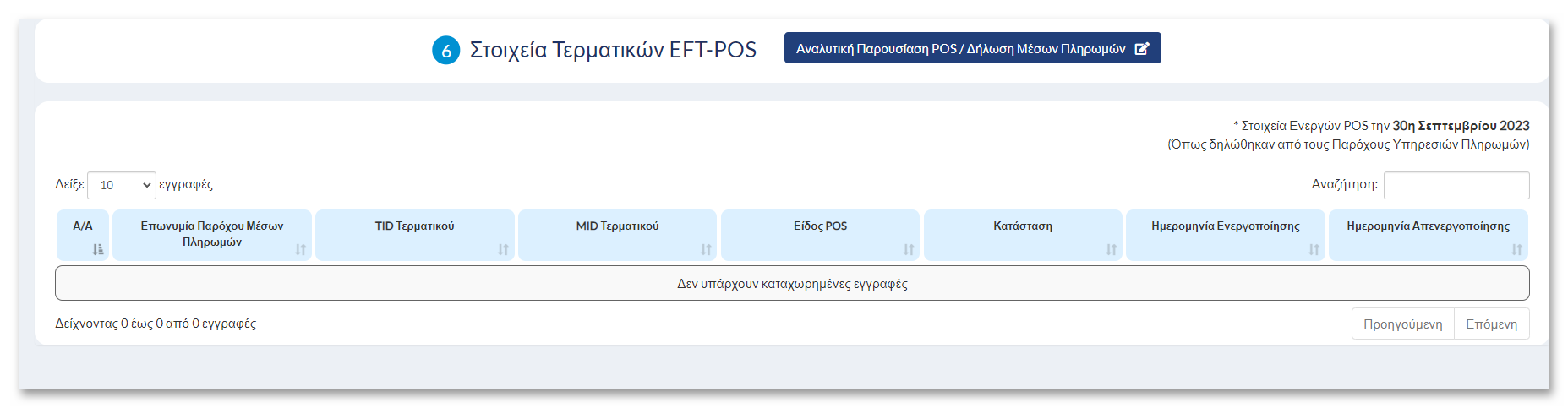The image size is (1568, 408).
Task: Sort by Είδος POS arrows icon
Action: (x=909, y=249)
